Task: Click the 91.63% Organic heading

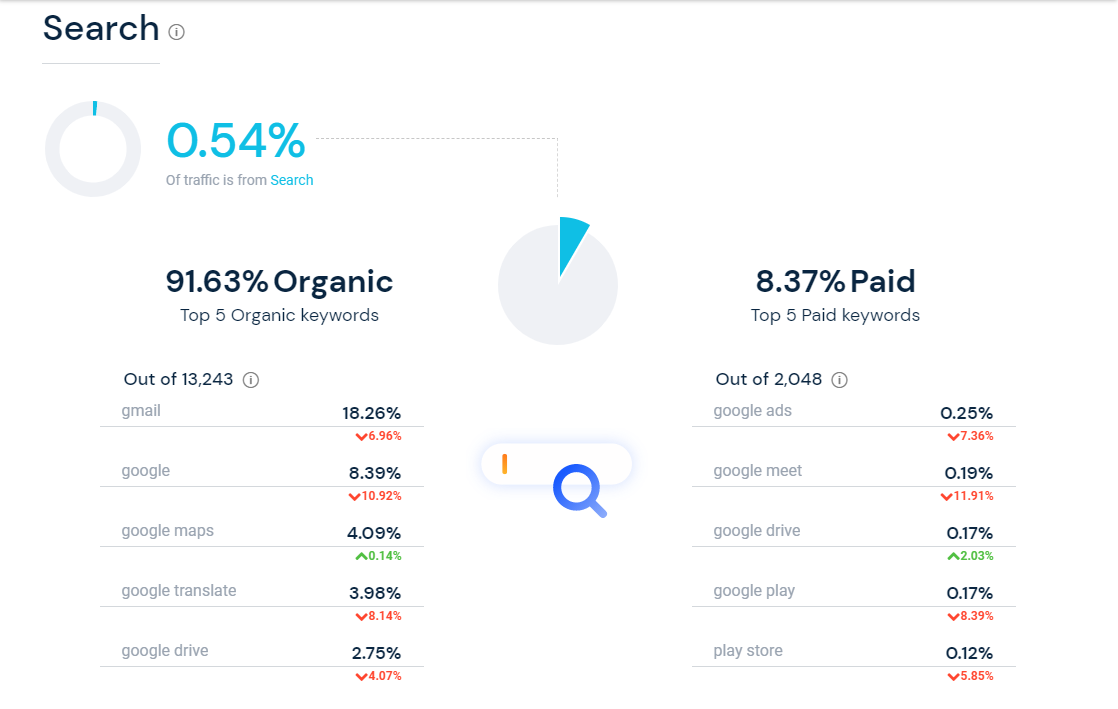Action: click(279, 282)
